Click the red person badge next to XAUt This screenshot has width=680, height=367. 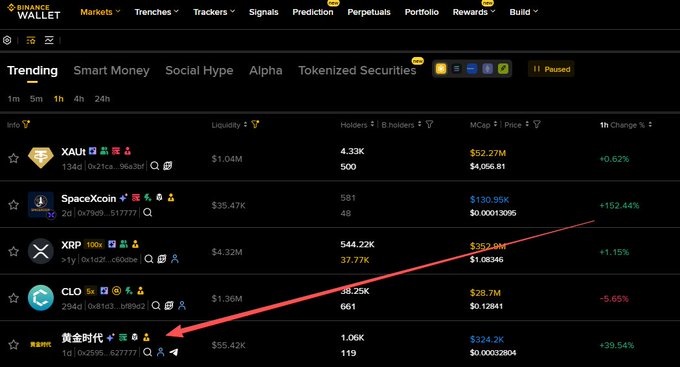pyautogui.click(x=128, y=151)
